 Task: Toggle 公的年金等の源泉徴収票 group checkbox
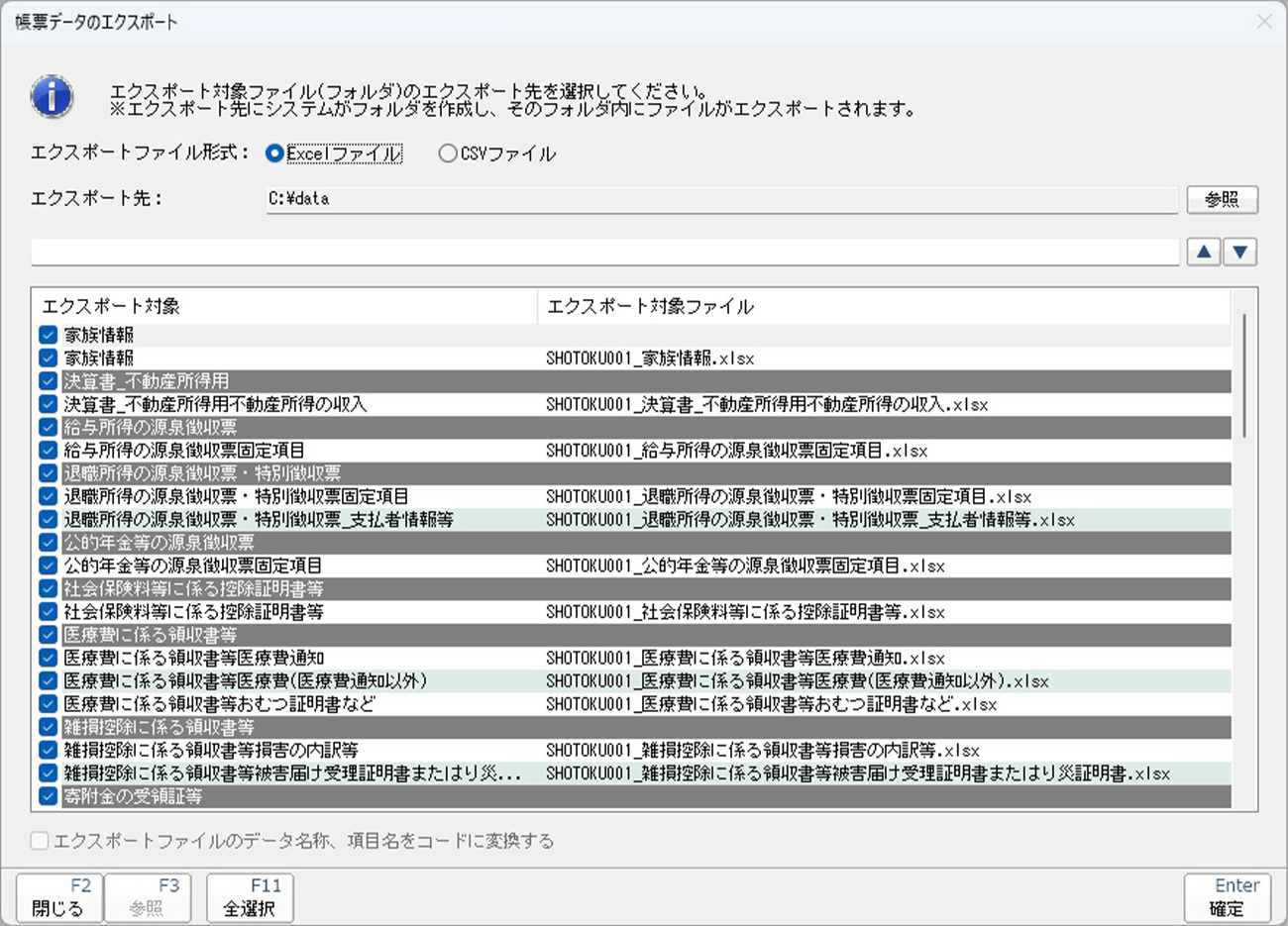pos(48,543)
